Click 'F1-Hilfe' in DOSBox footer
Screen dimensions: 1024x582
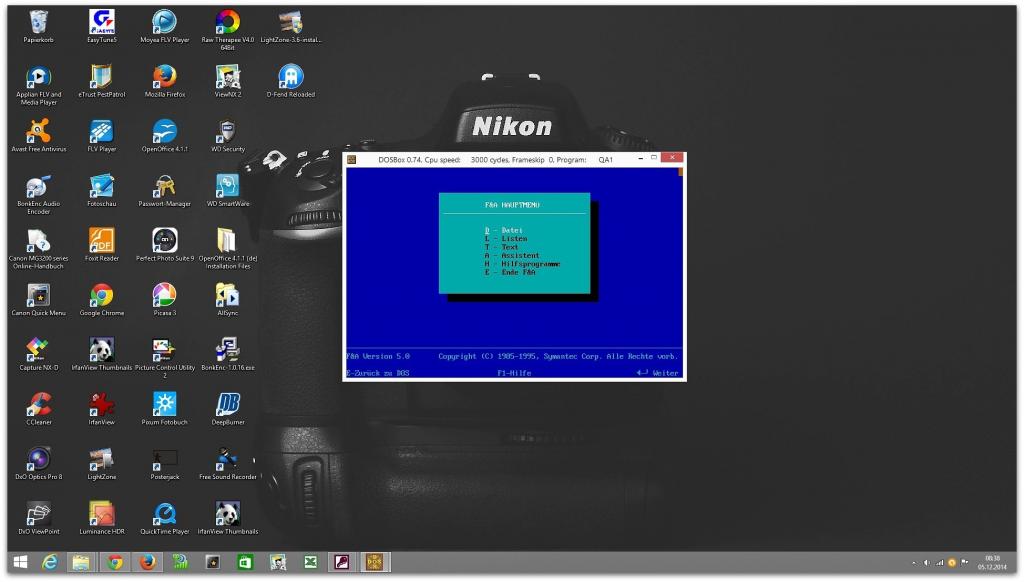pos(514,373)
